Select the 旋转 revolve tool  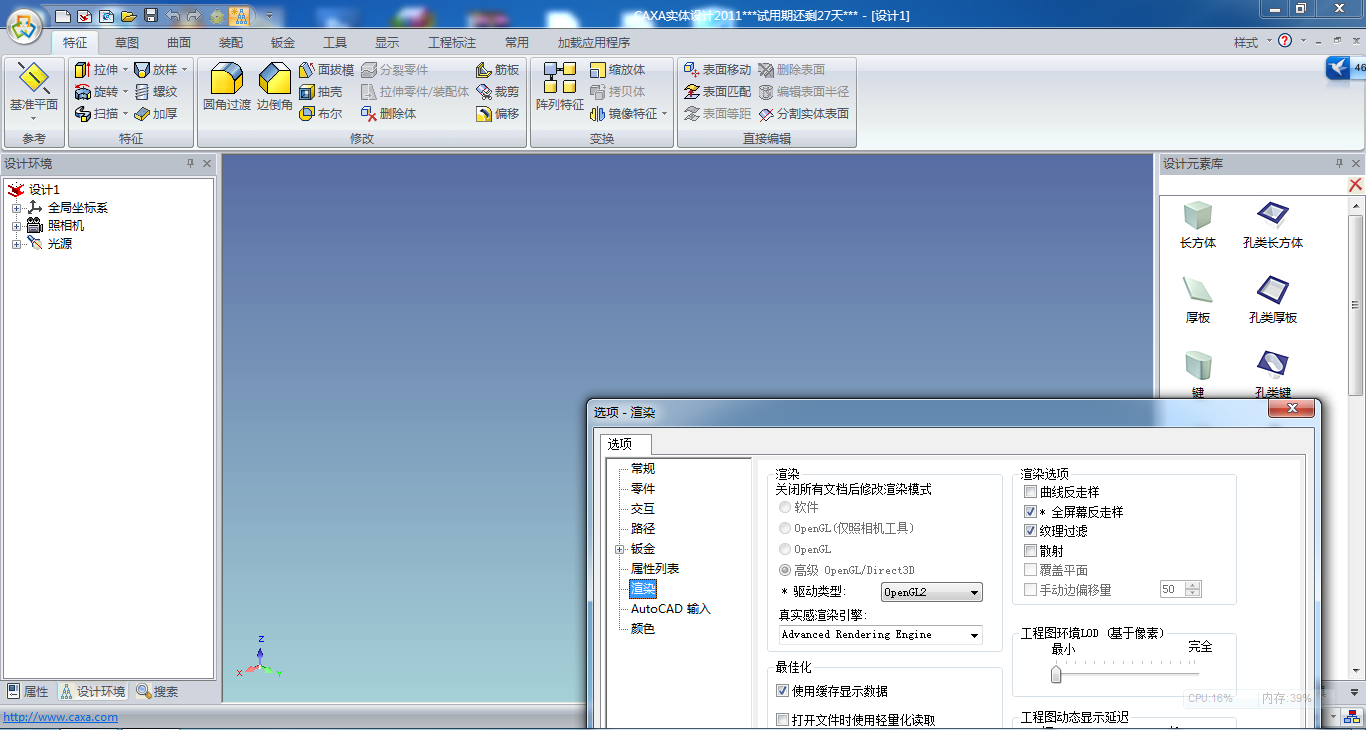(x=96, y=92)
